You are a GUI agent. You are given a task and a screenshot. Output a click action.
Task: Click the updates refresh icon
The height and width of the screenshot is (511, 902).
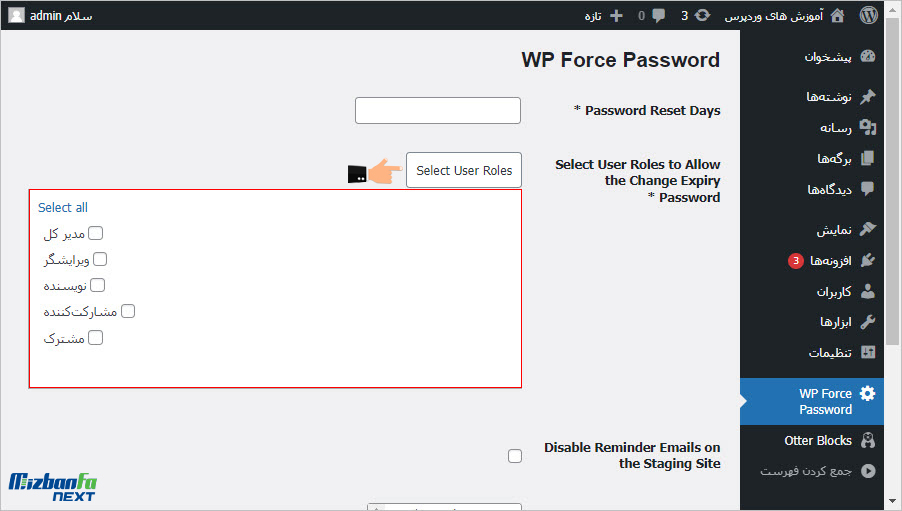[x=702, y=16]
